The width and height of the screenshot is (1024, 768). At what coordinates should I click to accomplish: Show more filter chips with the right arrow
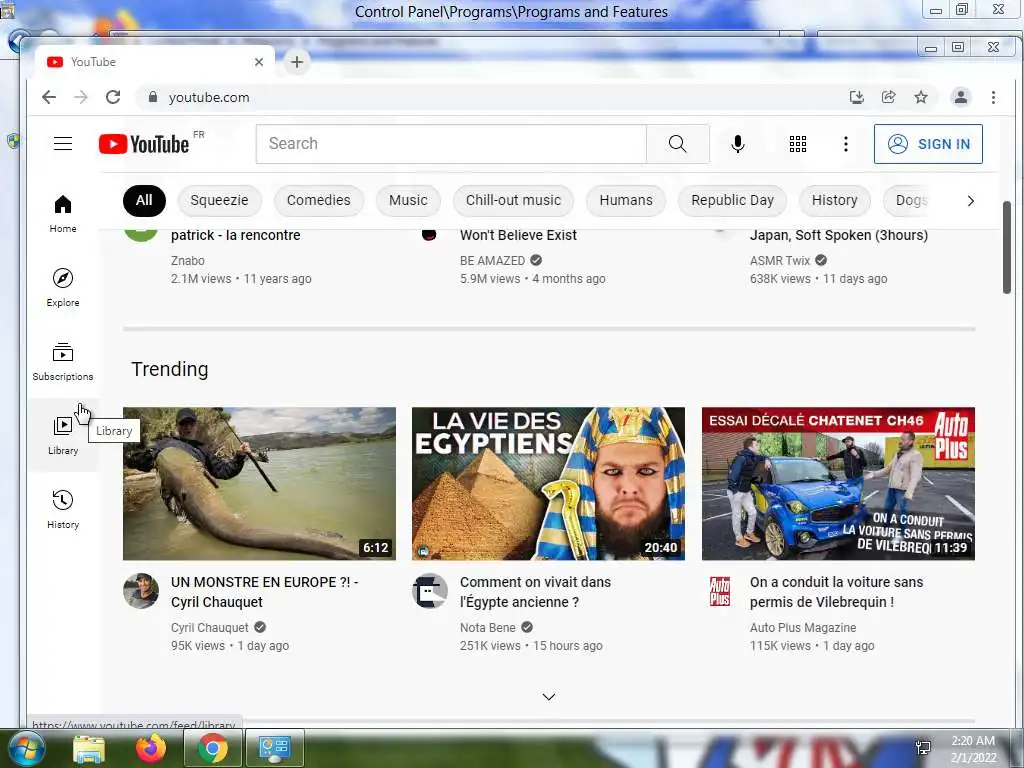970,200
